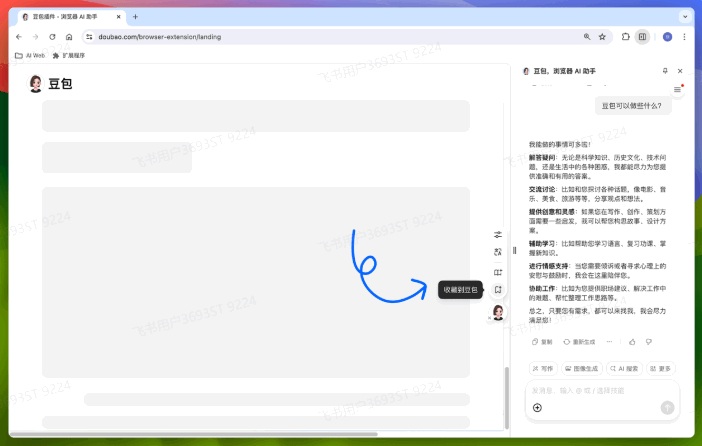Screen dimensions: 702x446
Task: Like the response with thumbs up
Action: pos(632,342)
